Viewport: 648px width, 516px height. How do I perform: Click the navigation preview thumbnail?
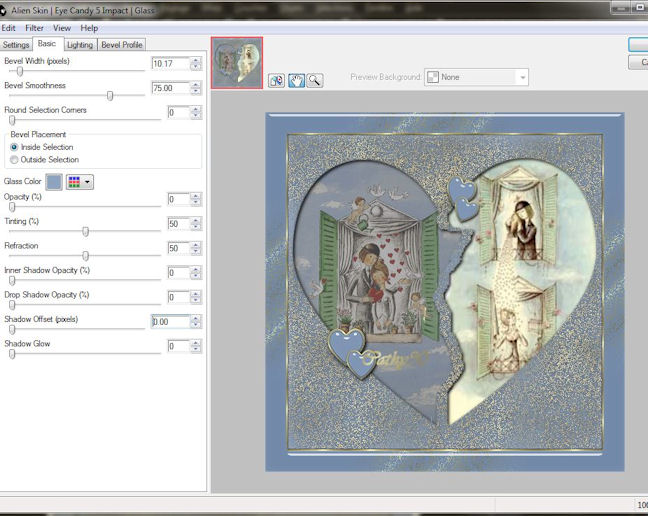point(237,63)
